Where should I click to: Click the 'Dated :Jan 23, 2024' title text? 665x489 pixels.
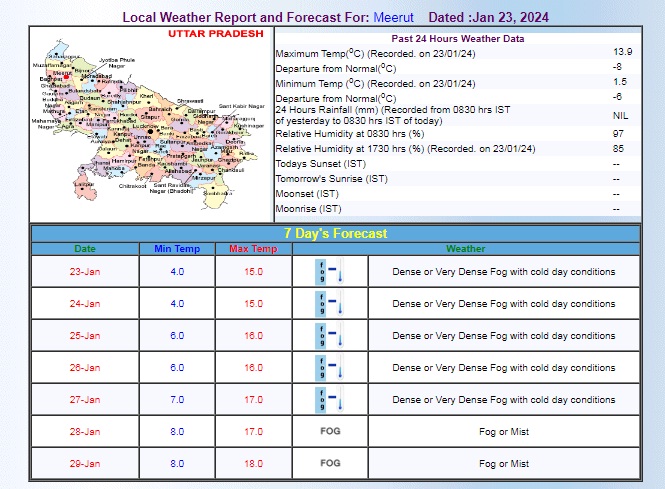pyautogui.click(x=488, y=17)
